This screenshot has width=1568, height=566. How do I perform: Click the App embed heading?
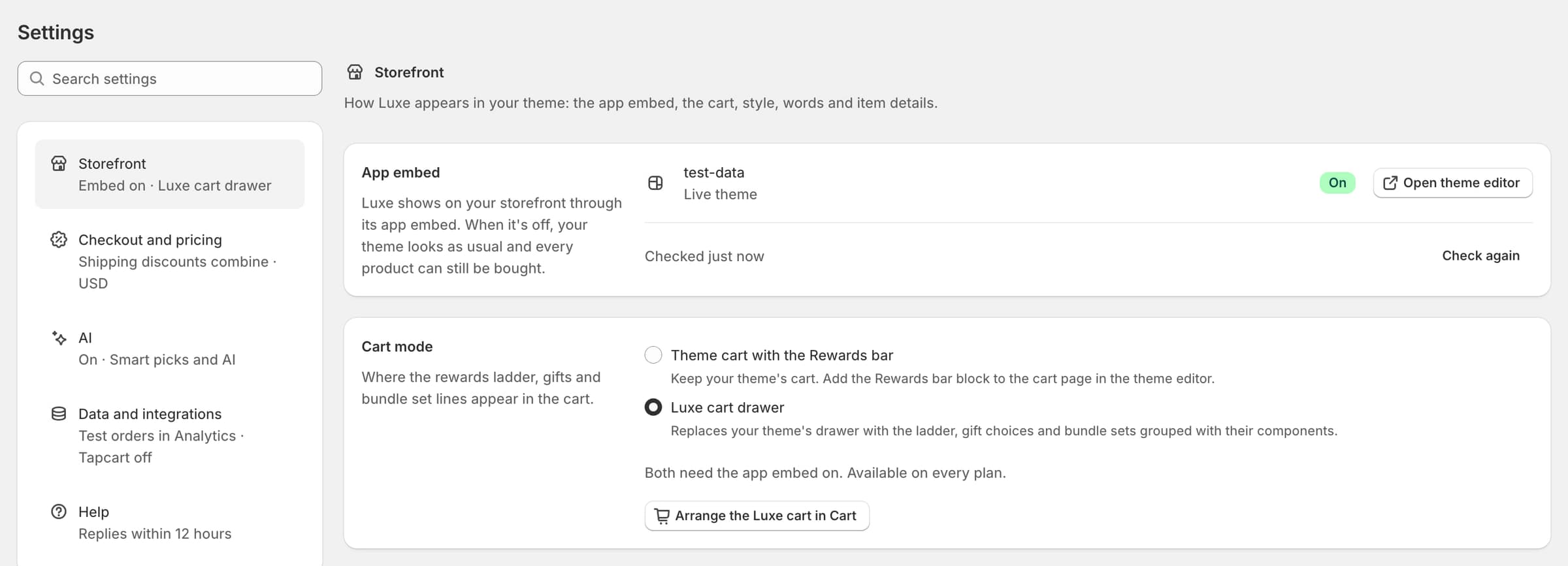400,172
